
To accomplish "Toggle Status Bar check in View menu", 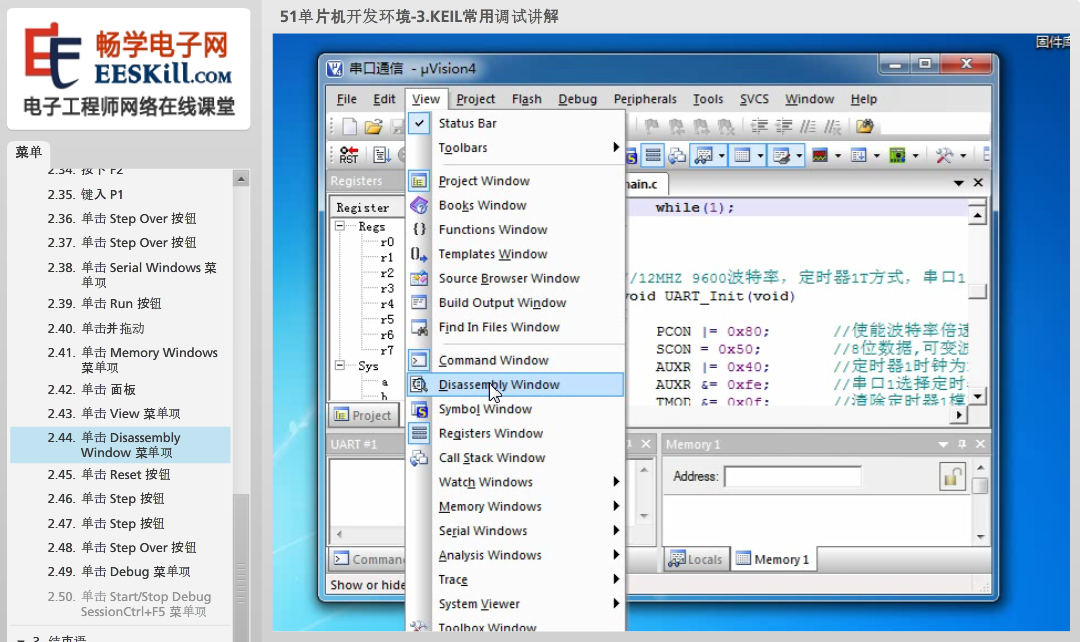I will point(419,123).
